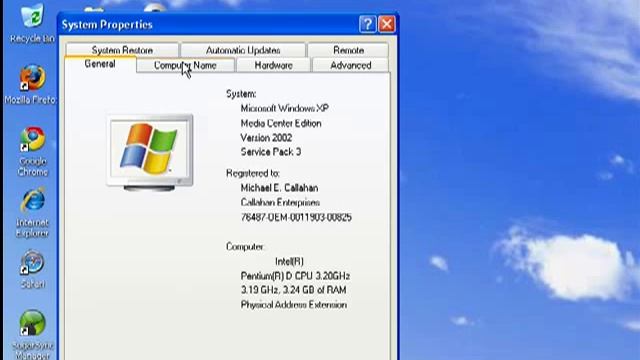
Task: Click the "Michael E. Callahan" name
Action: (279, 188)
